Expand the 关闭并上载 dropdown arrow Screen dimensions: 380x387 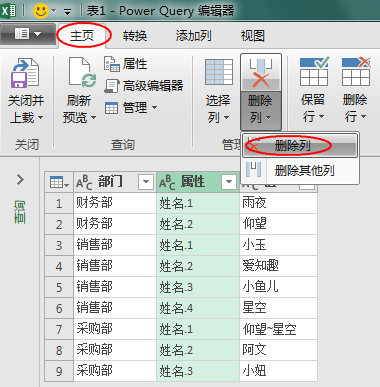40,117
